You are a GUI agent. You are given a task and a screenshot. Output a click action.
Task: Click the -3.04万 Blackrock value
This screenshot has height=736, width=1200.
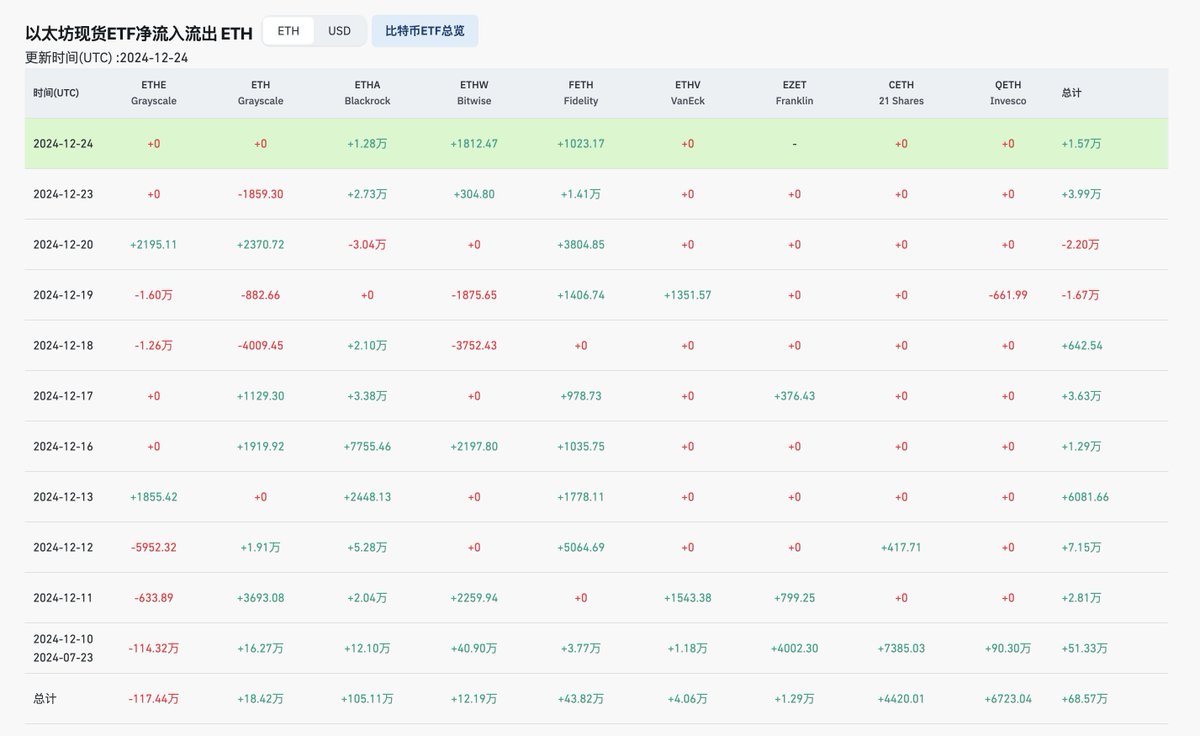[367, 245]
